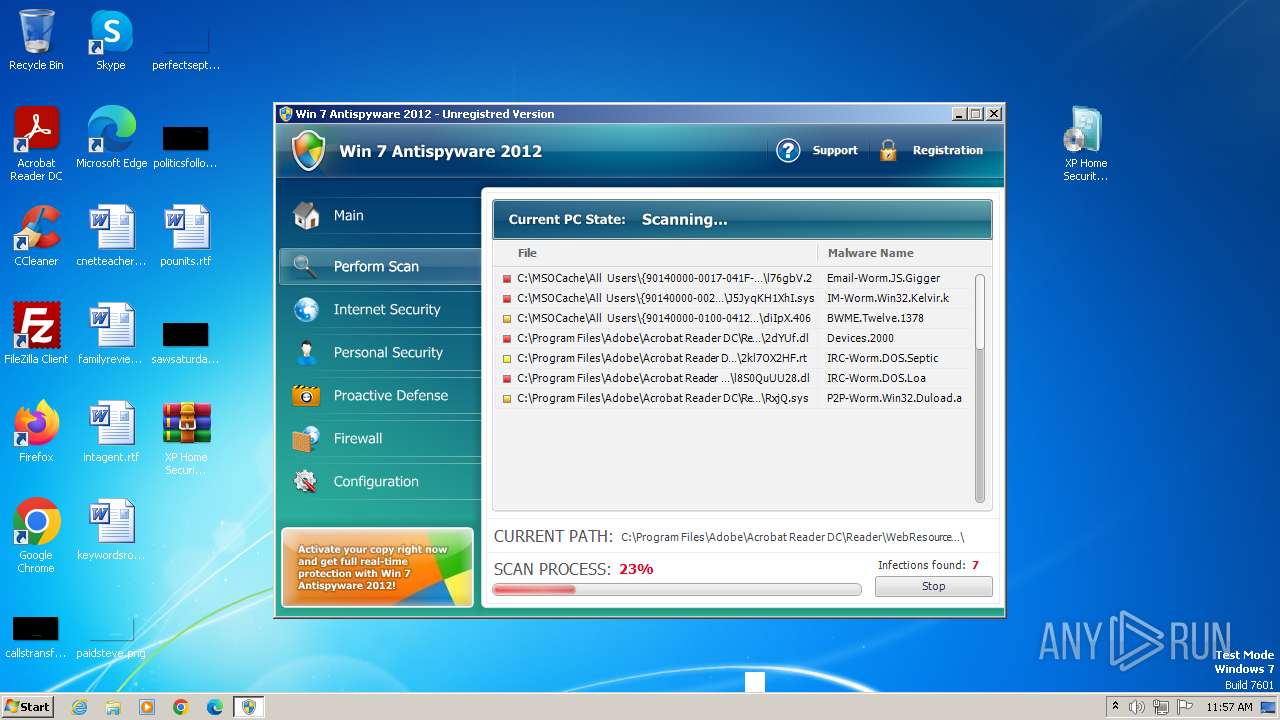
Task: Click the Main house icon
Action: pos(306,215)
